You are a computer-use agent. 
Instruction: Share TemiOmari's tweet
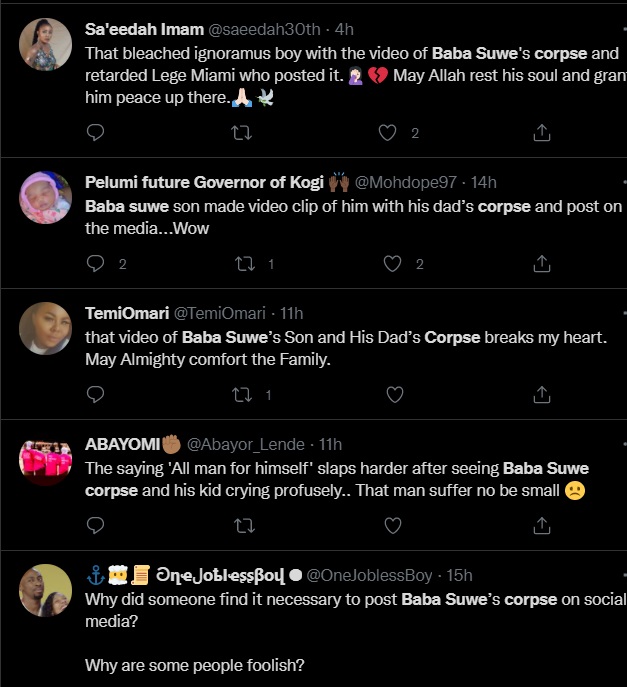(x=541, y=394)
